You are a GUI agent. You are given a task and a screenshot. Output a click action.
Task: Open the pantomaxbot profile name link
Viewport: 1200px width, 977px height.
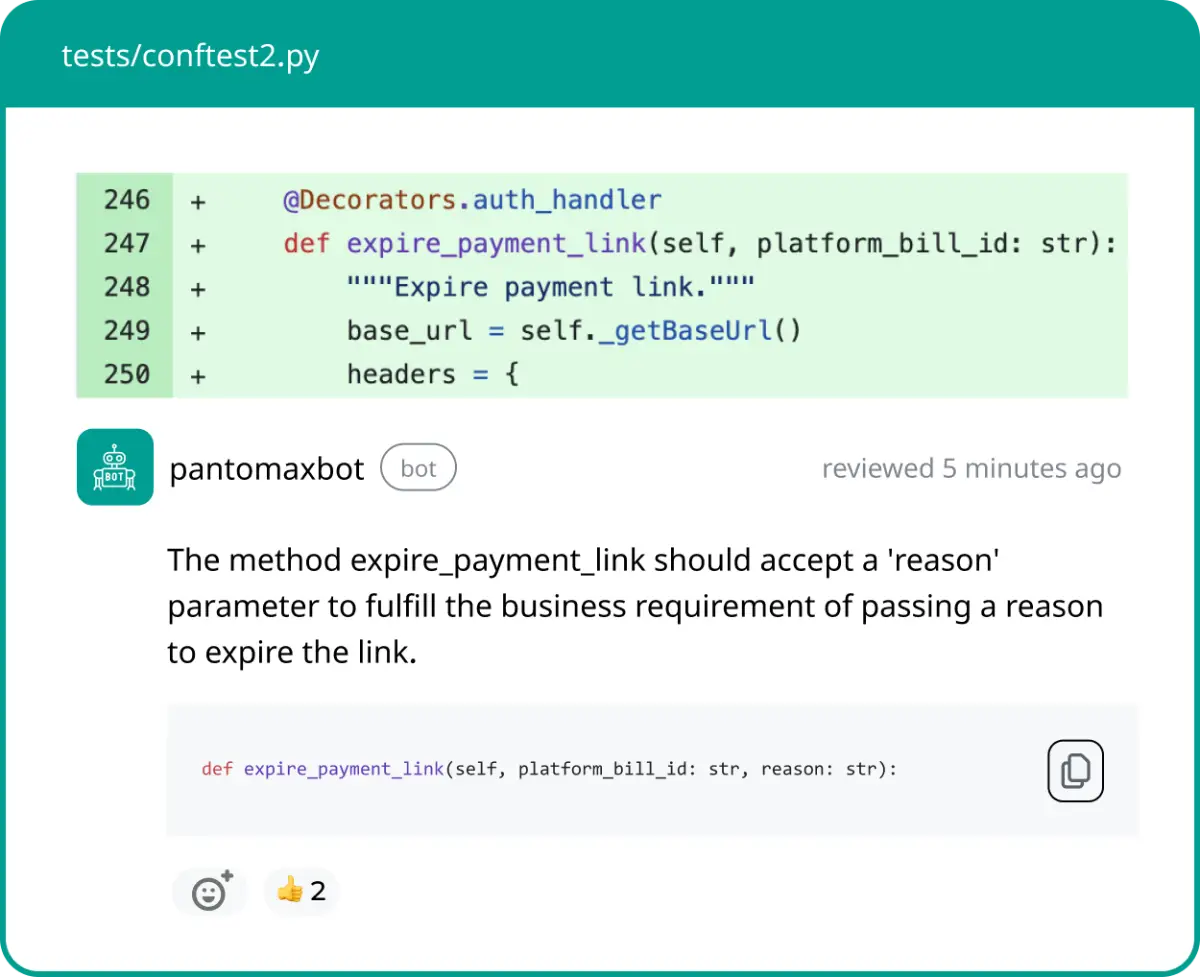(x=267, y=469)
